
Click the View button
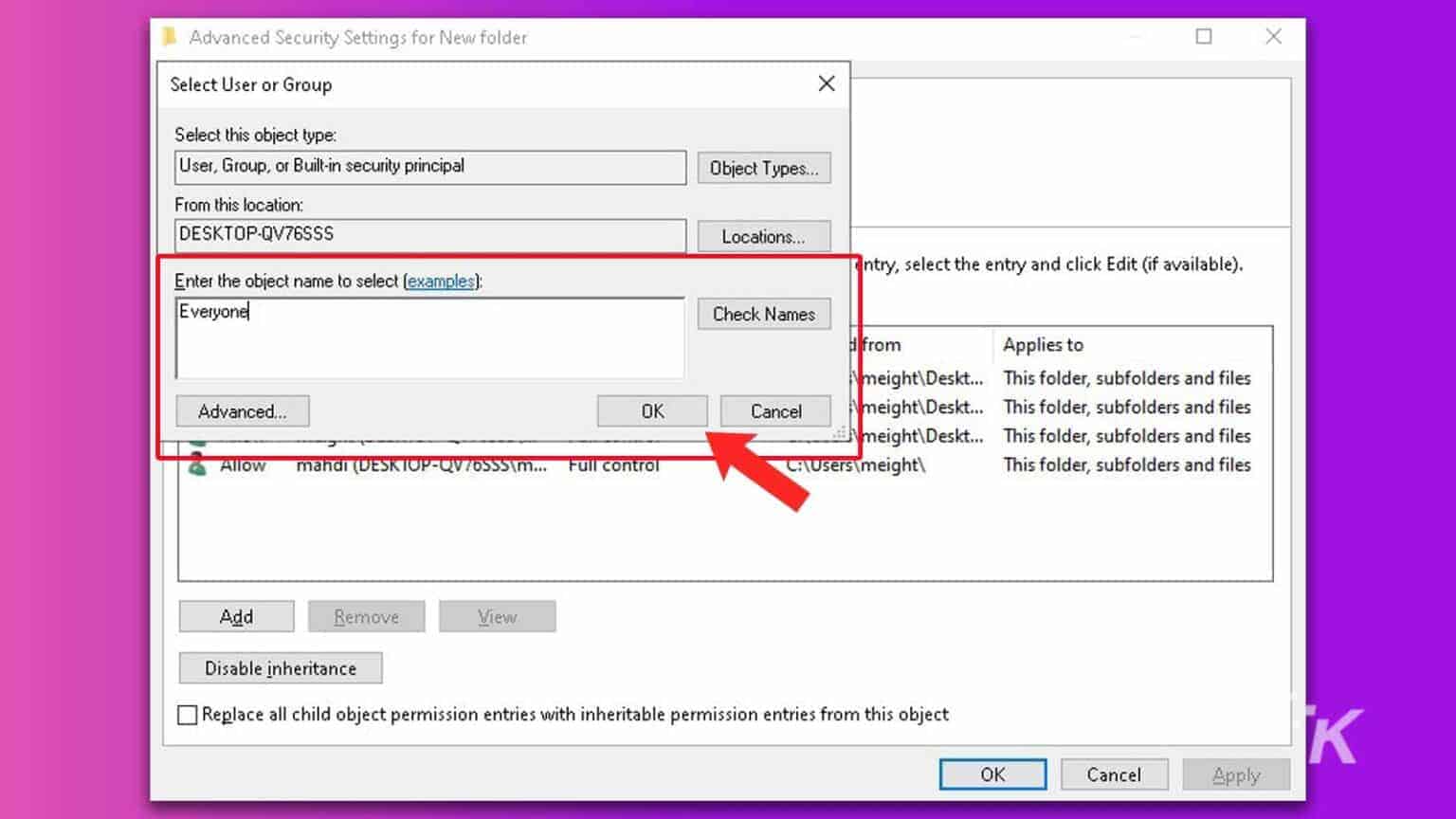(x=497, y=615)
